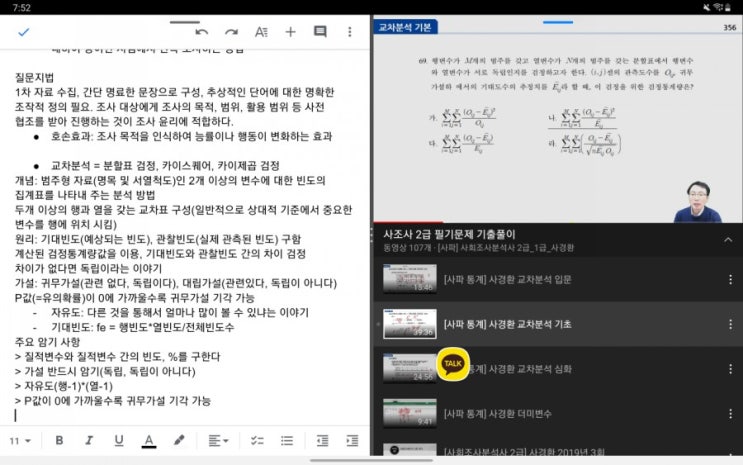Viewport: 743px width, 465px height.
Task: Open the floating KakaoTalk chat bubble
Action: [x=453, y=364]
